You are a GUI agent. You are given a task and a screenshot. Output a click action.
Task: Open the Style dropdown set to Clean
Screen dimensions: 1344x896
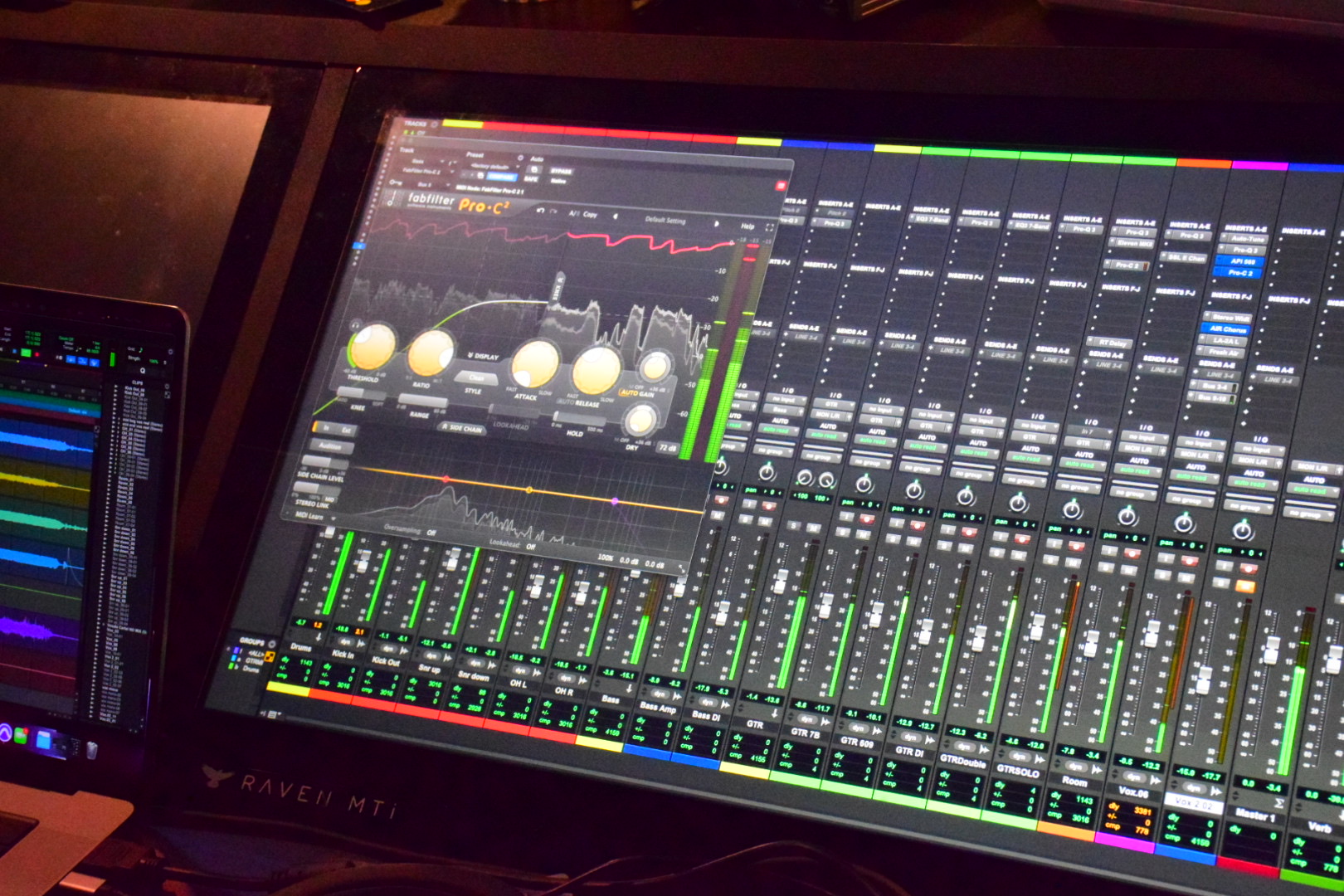click(x=475, y=377)
